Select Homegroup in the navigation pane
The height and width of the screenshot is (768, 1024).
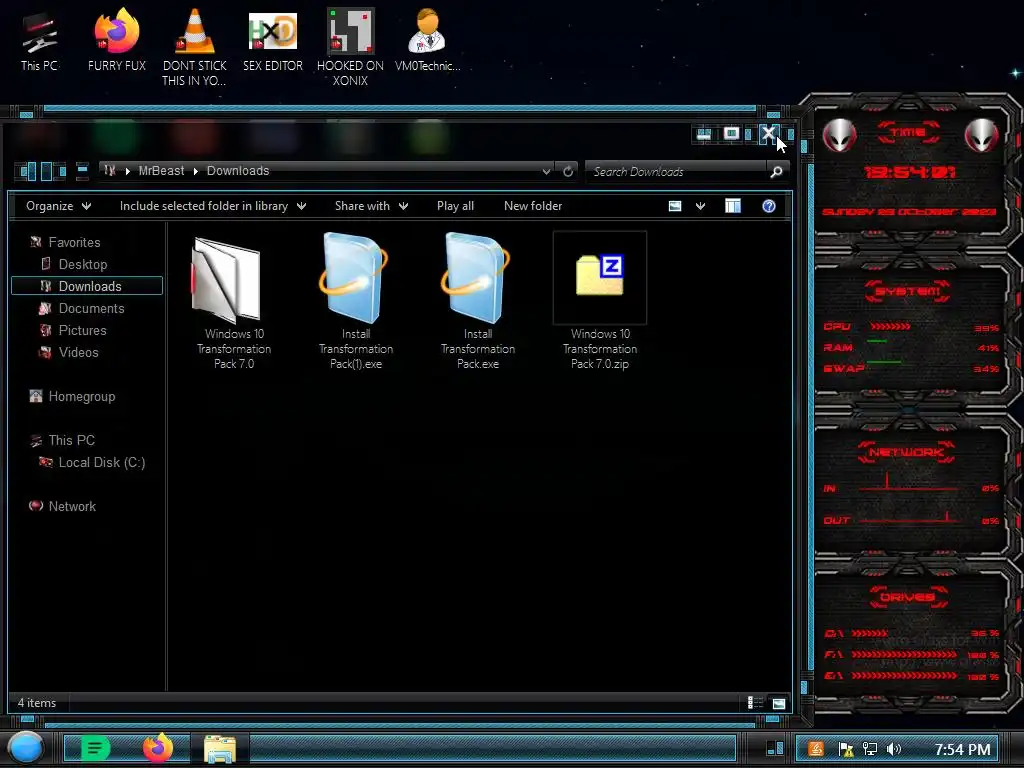(81, 396)
